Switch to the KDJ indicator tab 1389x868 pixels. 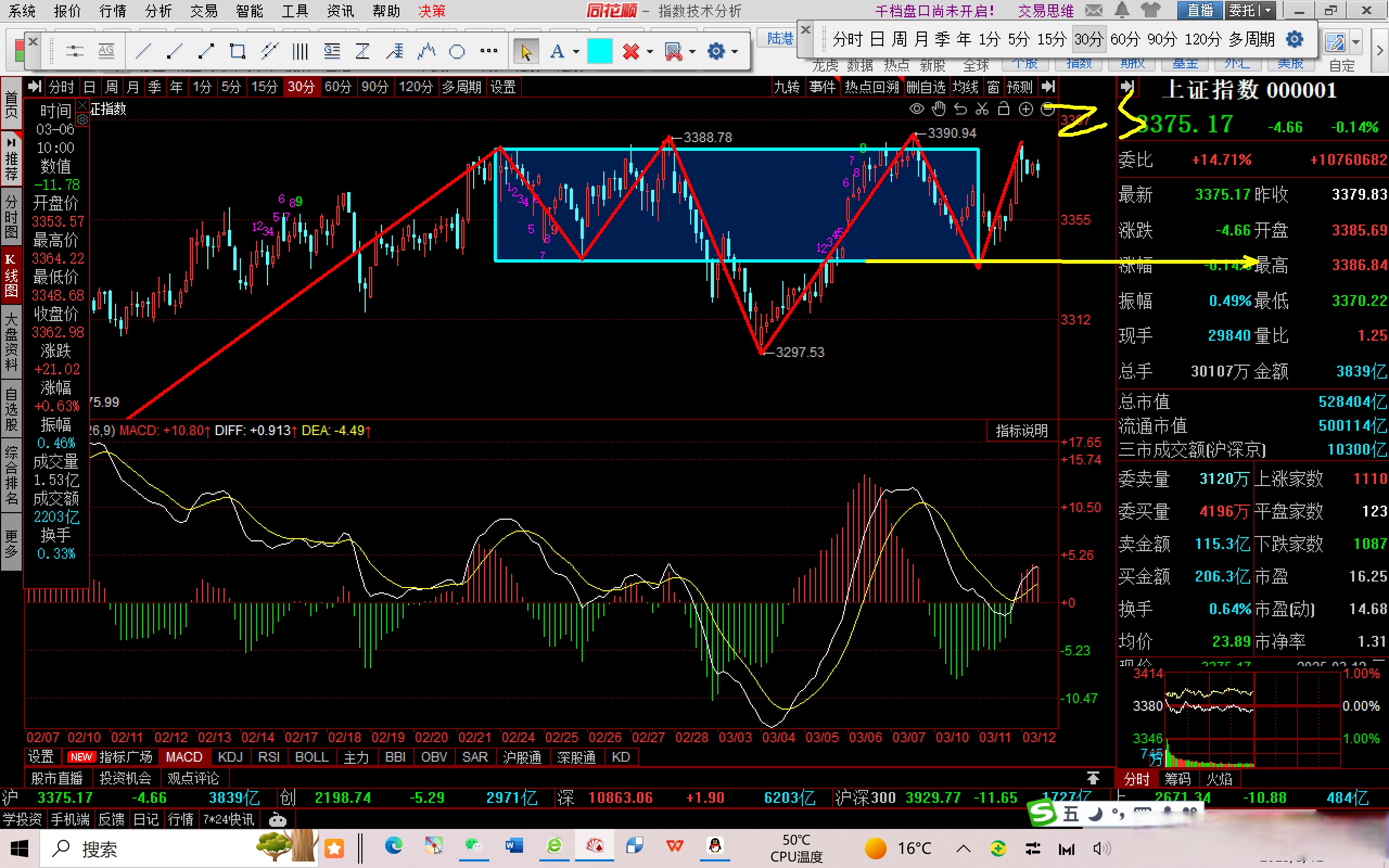pos(230,757)
